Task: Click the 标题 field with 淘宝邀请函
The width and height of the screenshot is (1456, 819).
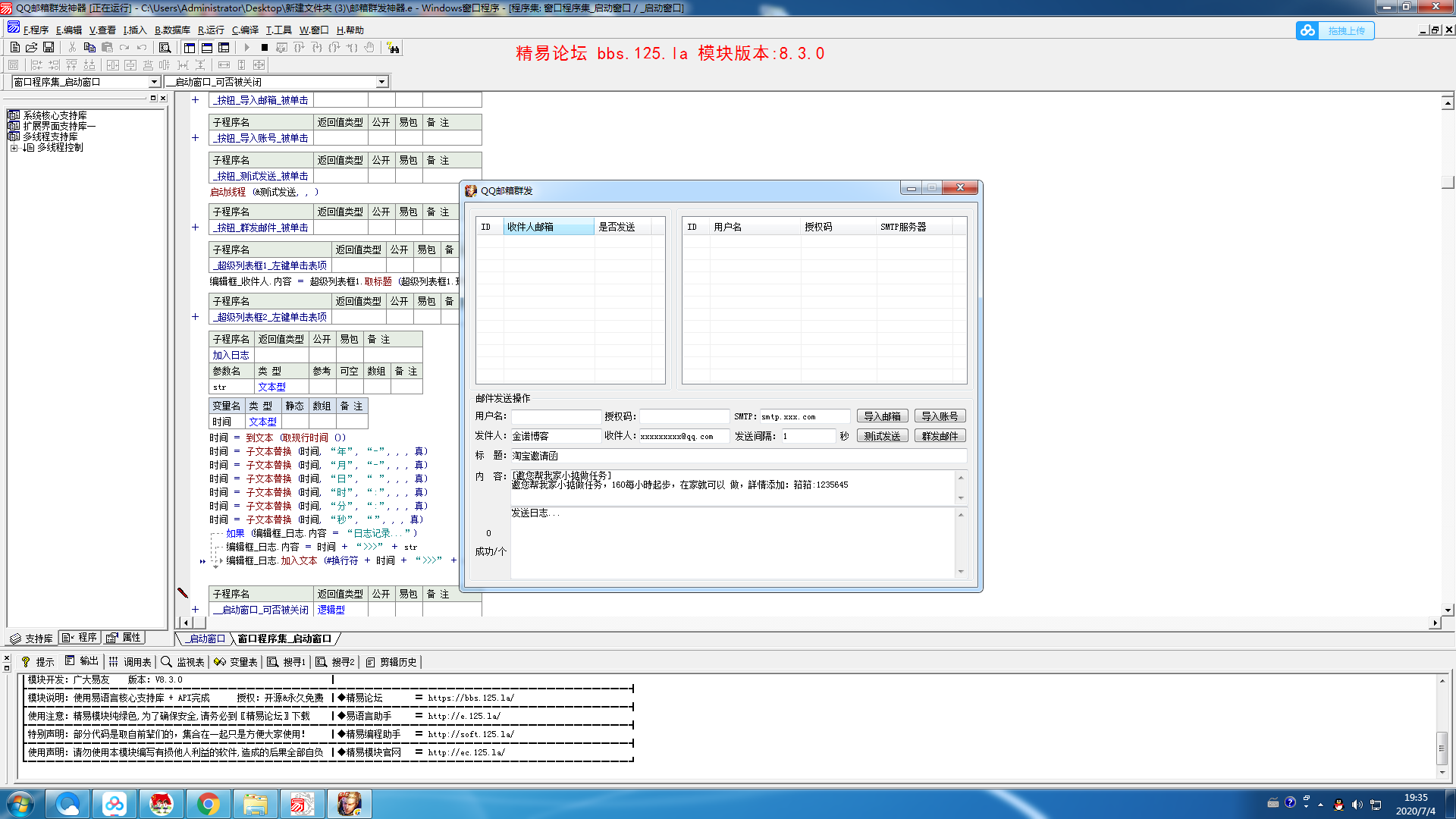Action: (739, 456)
